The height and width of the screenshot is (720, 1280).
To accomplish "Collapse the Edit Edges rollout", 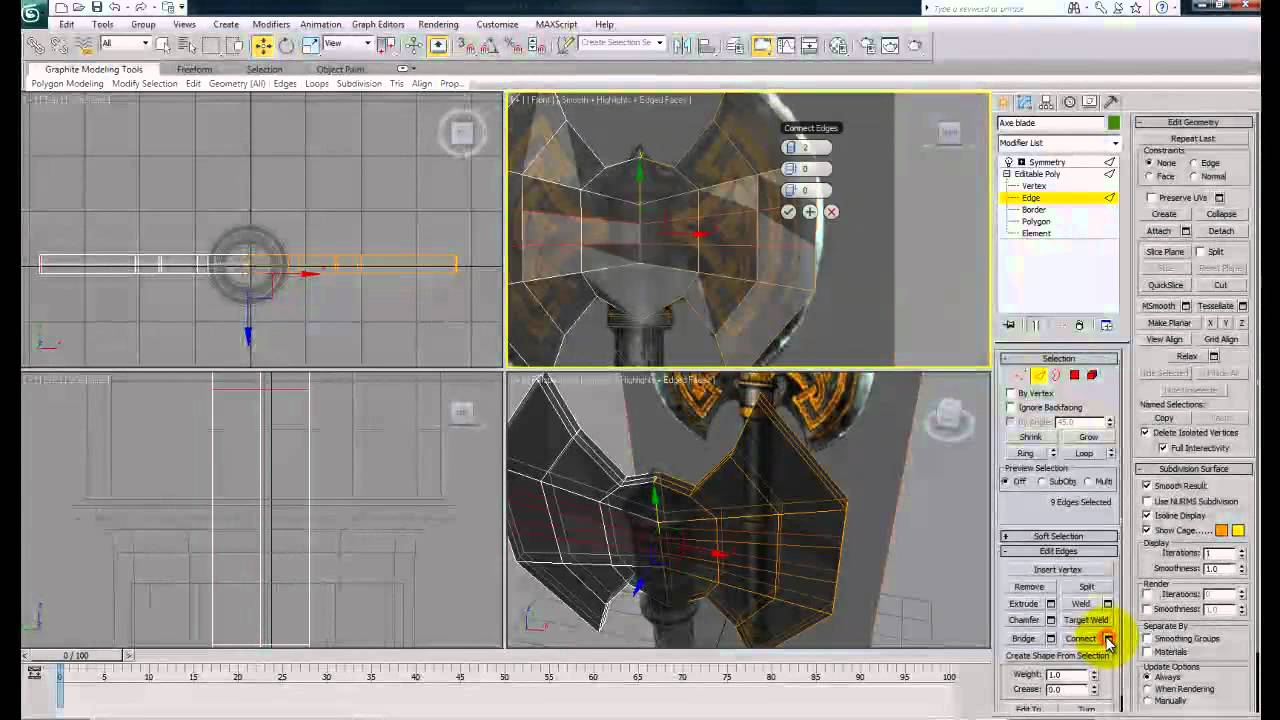I will point(1058,551).
